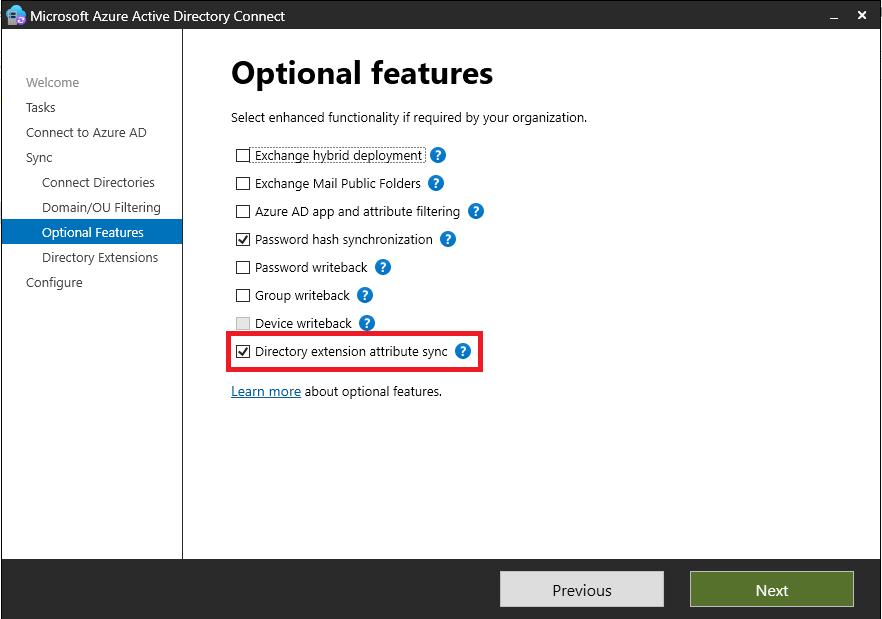
Task: Open help for Directory extension attribute sync
Action: pos(463,352)
